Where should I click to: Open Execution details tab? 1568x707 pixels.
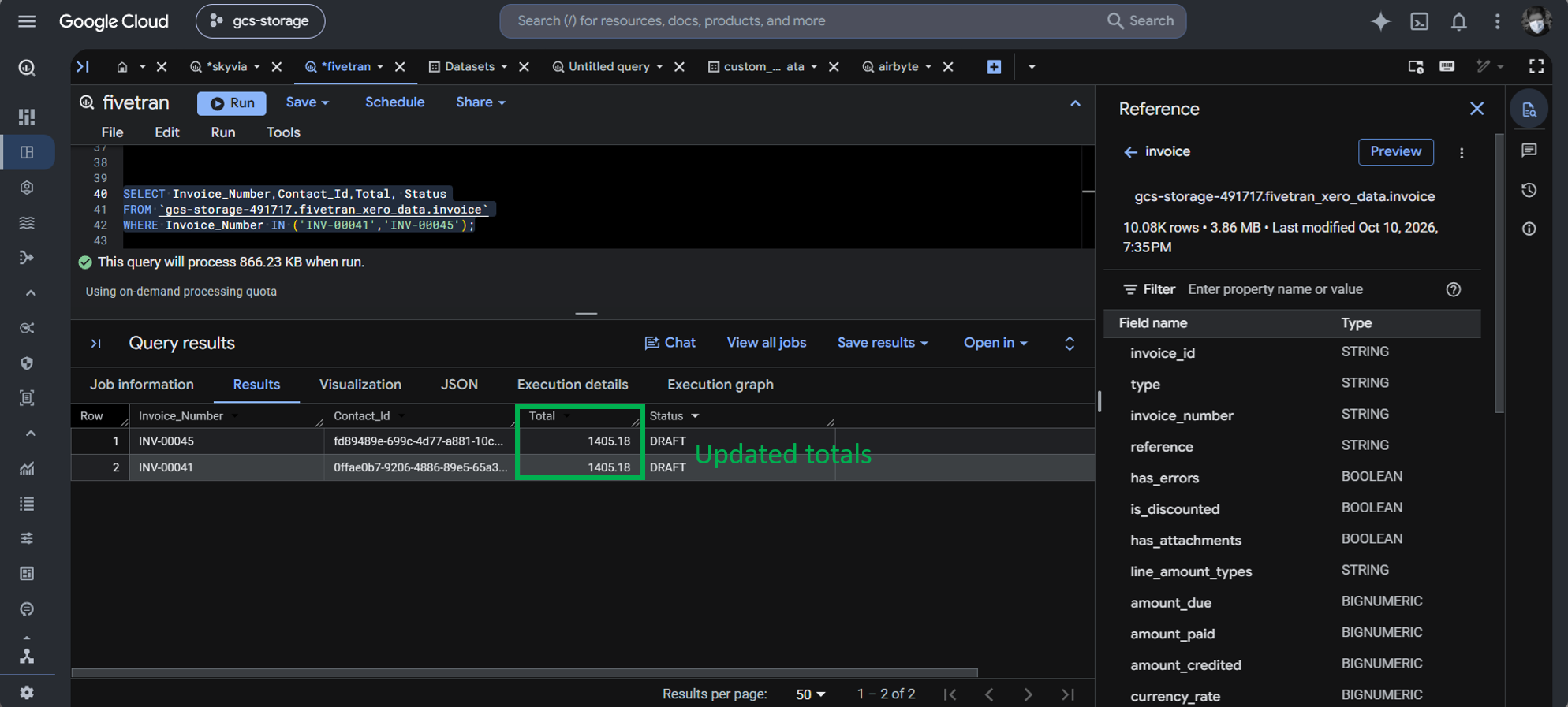click(573, 385)
